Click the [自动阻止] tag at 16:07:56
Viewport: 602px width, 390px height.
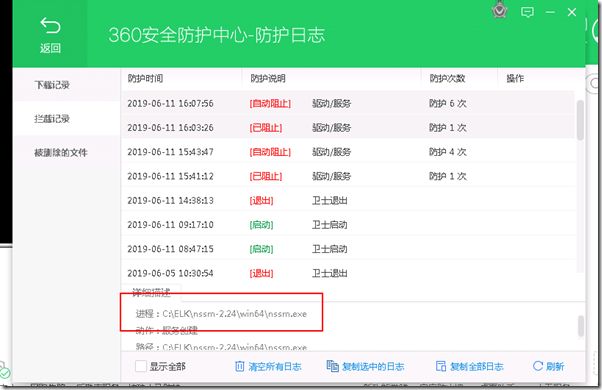(270, 104)
